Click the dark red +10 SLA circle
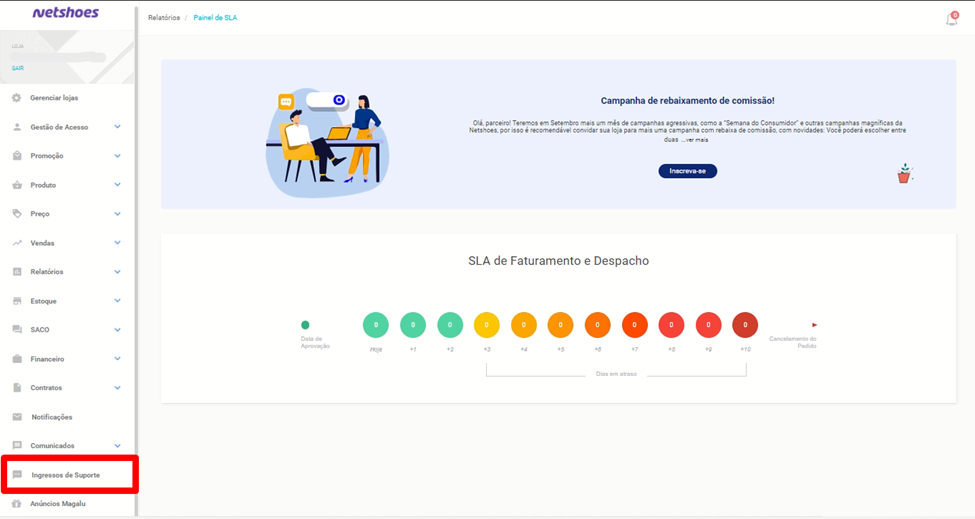The image size is (975, 519). point(745,325)
